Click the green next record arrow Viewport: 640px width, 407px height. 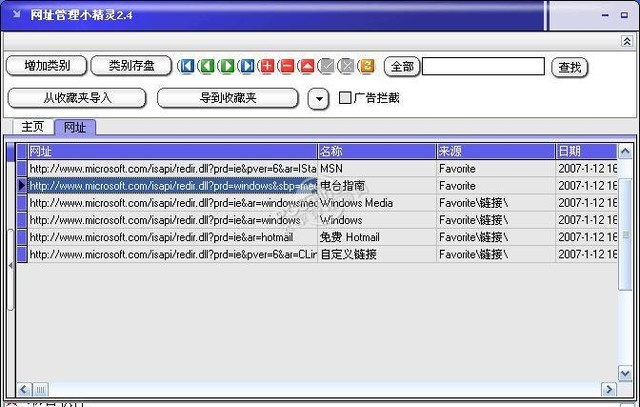[226, 67]
